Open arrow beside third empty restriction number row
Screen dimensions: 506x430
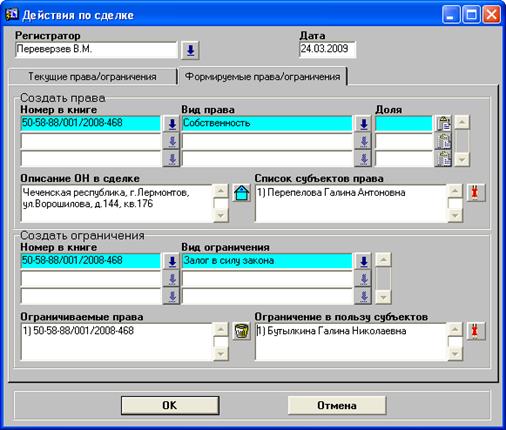tap(172, 296)
